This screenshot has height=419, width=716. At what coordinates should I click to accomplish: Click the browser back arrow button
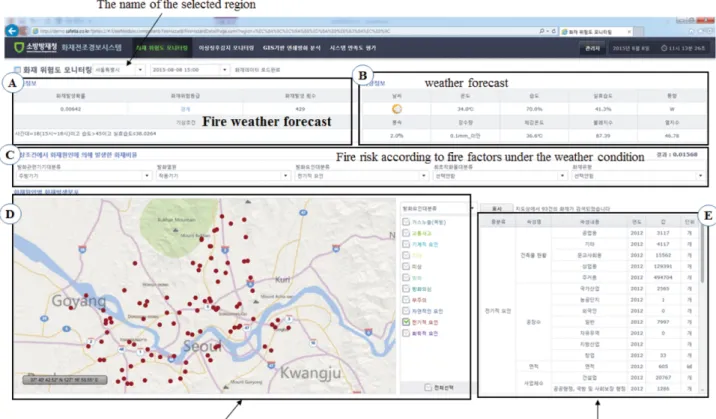12,31
